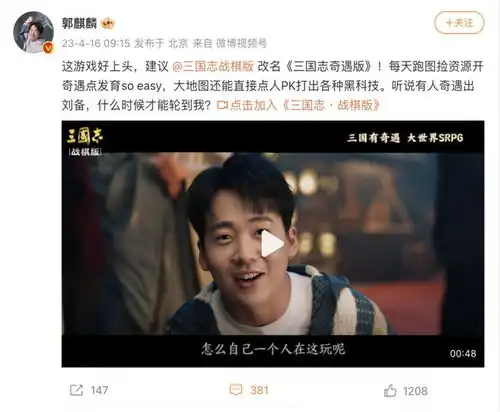
Task: Click the 三国志 战棋版 logo in video
Action: (x=85, y=142)
